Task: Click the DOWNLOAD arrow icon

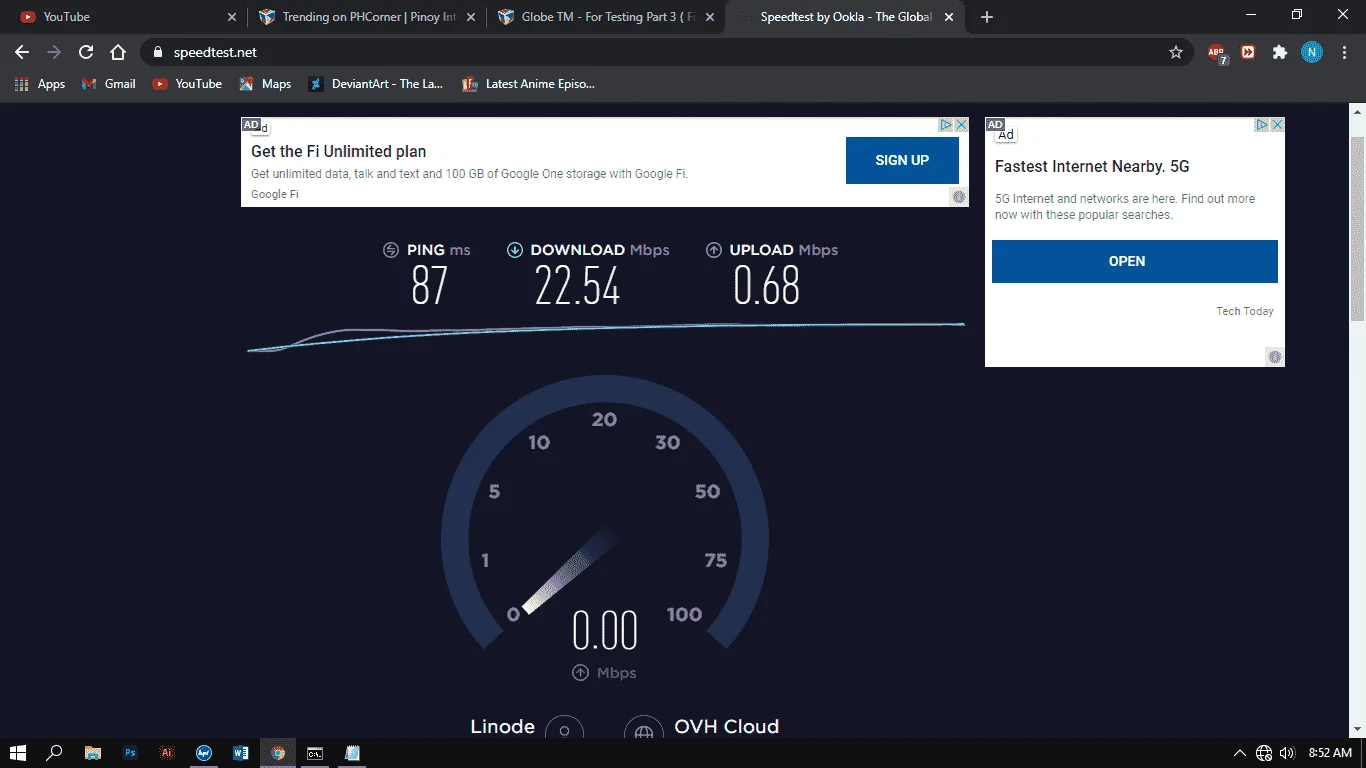Action: click(514, 250)
